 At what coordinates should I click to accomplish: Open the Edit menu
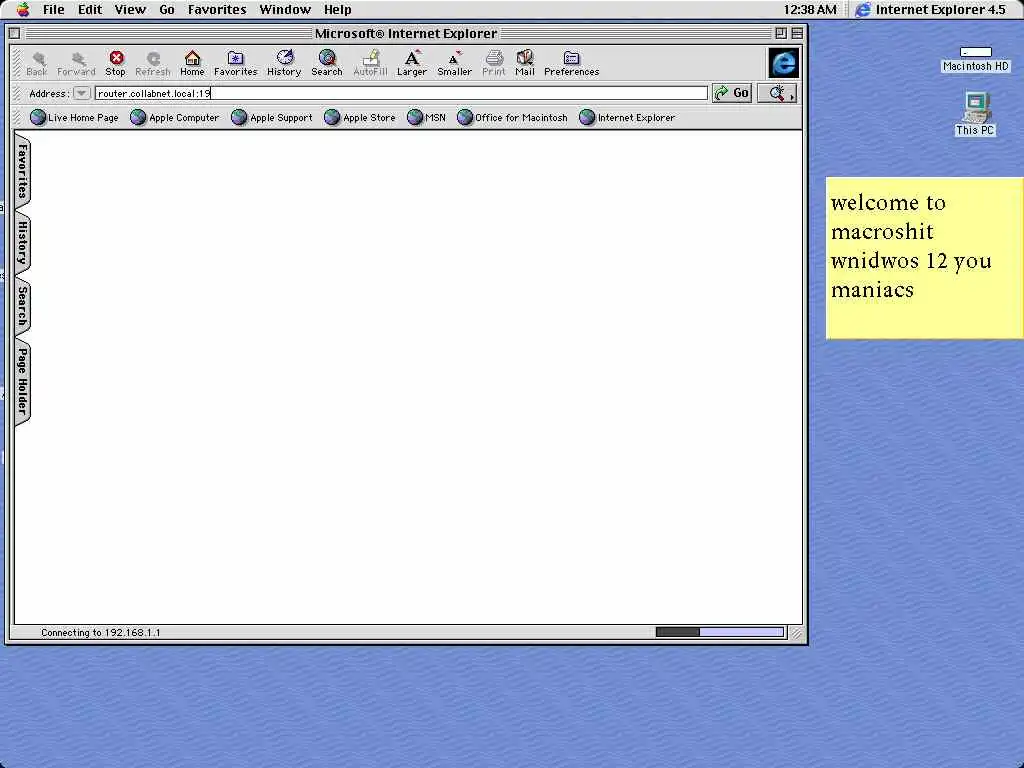pos(89,9)
